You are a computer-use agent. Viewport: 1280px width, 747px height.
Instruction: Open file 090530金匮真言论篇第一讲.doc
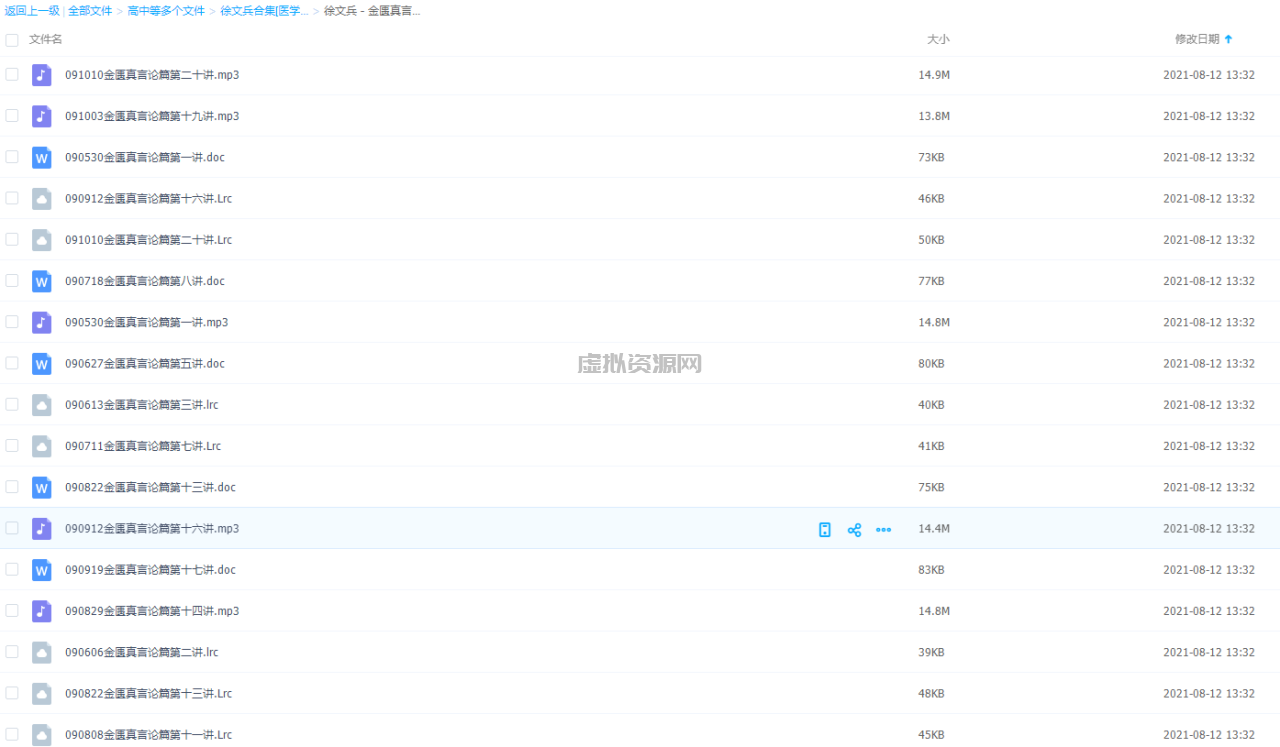(x=145, y=157)
